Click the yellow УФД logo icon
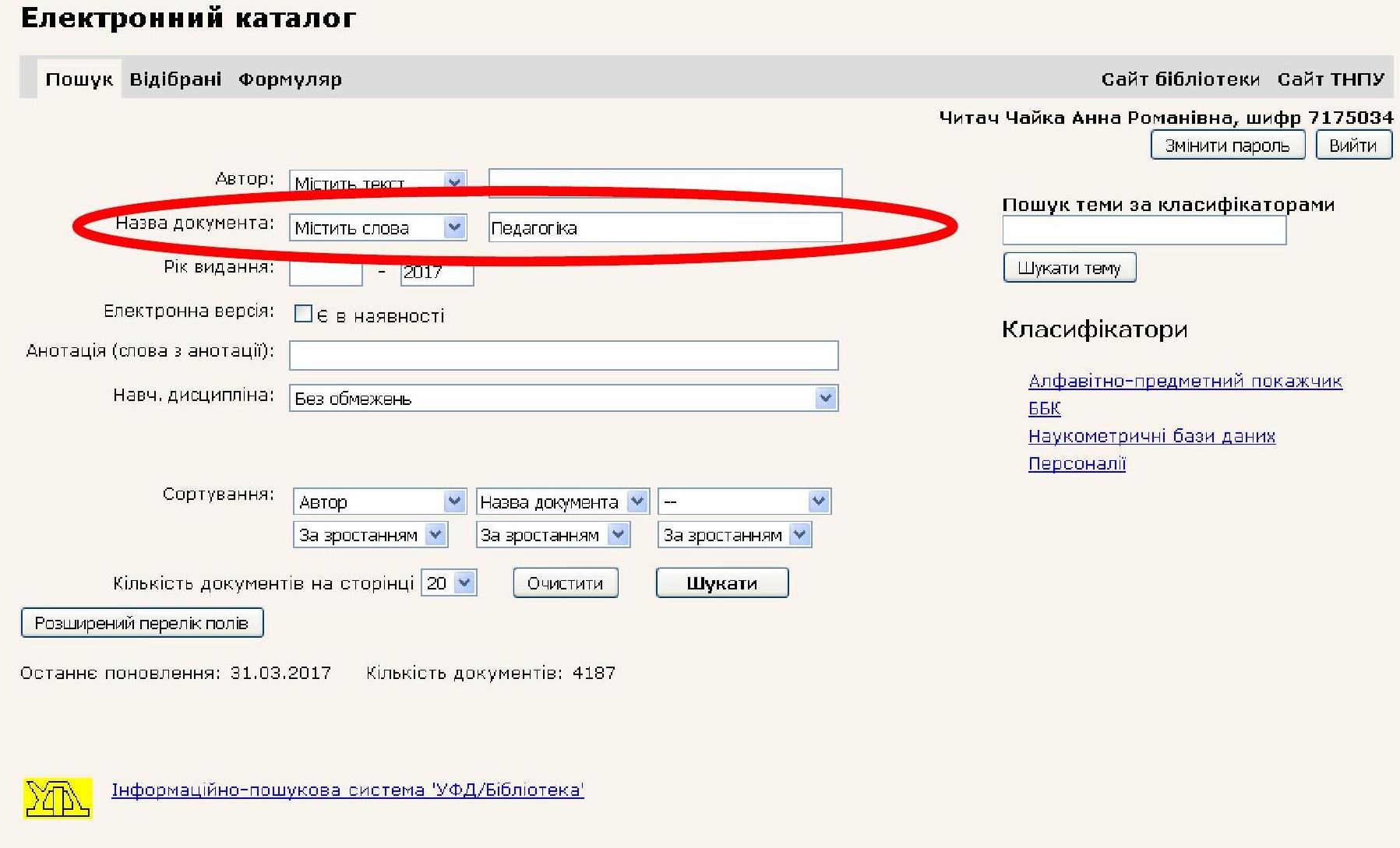 pos(58,797)
